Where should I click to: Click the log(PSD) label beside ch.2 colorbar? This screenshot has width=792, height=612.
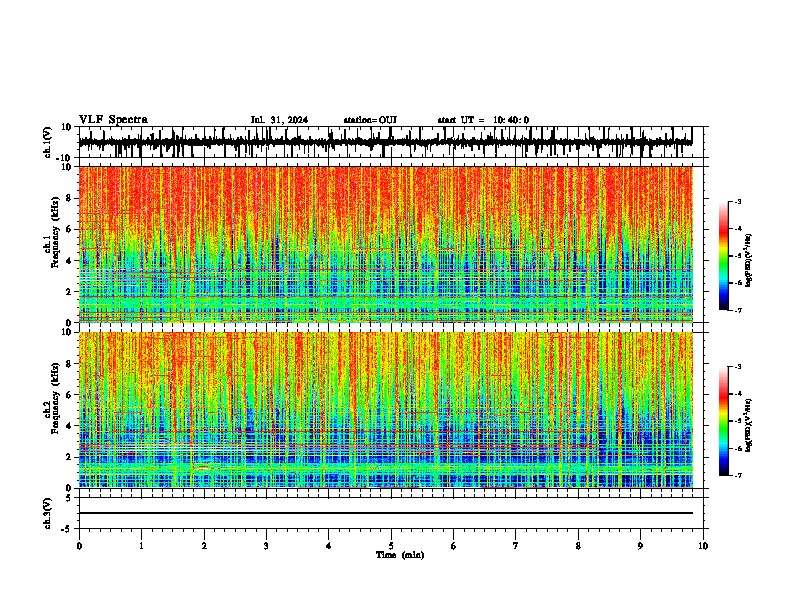pos(748,425)
